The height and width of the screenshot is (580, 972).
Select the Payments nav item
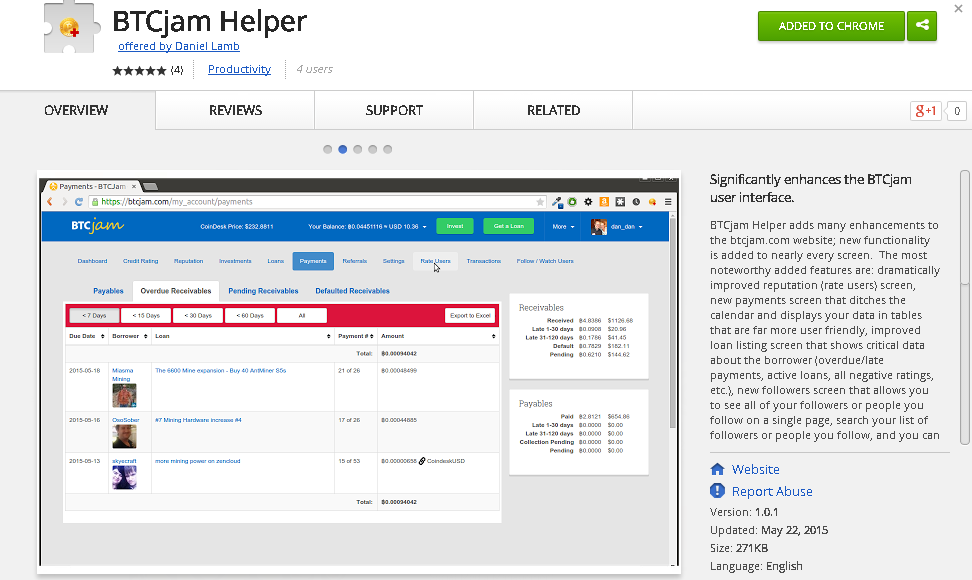(x=313, y=261)
